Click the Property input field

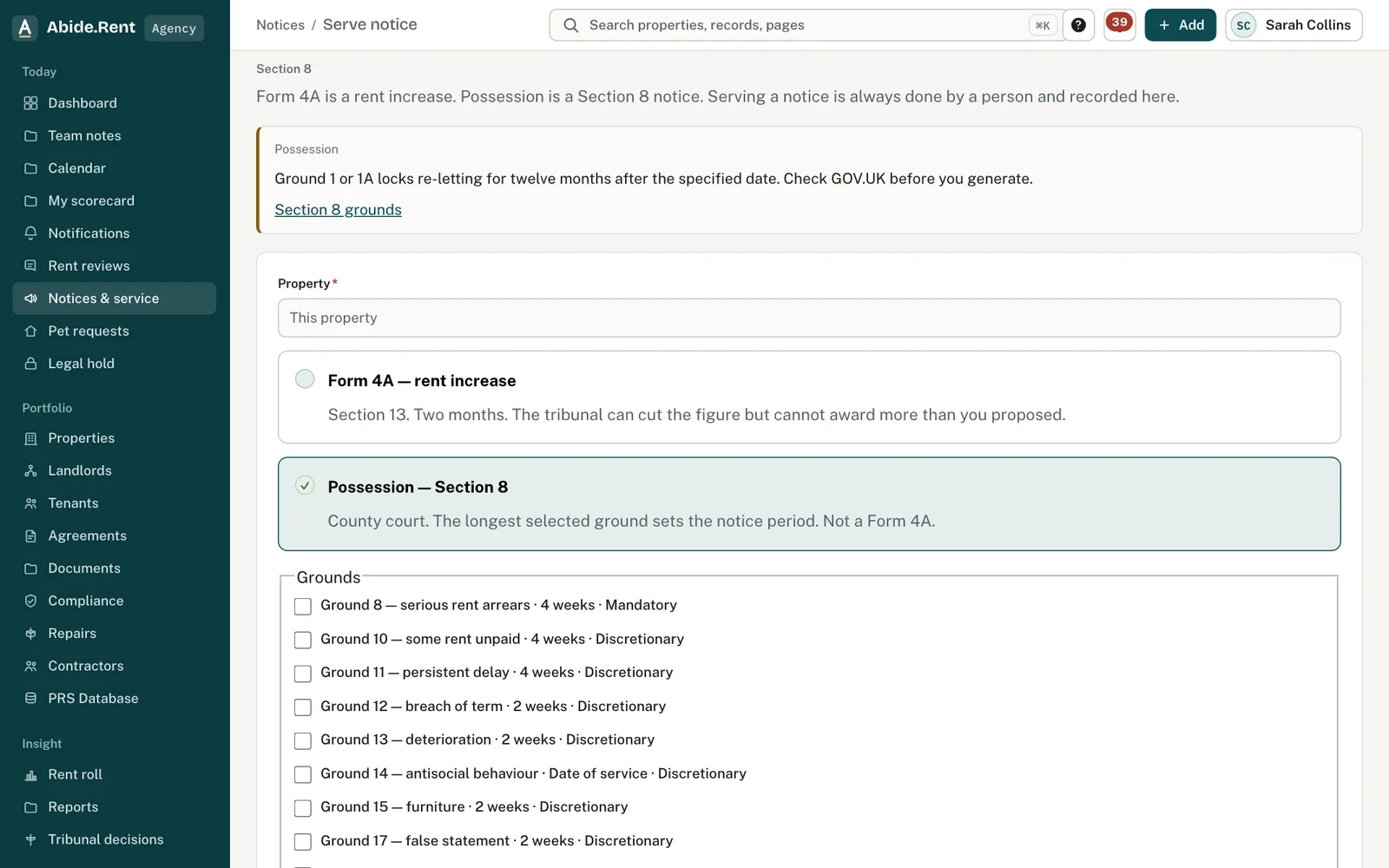tap(809, 318)
